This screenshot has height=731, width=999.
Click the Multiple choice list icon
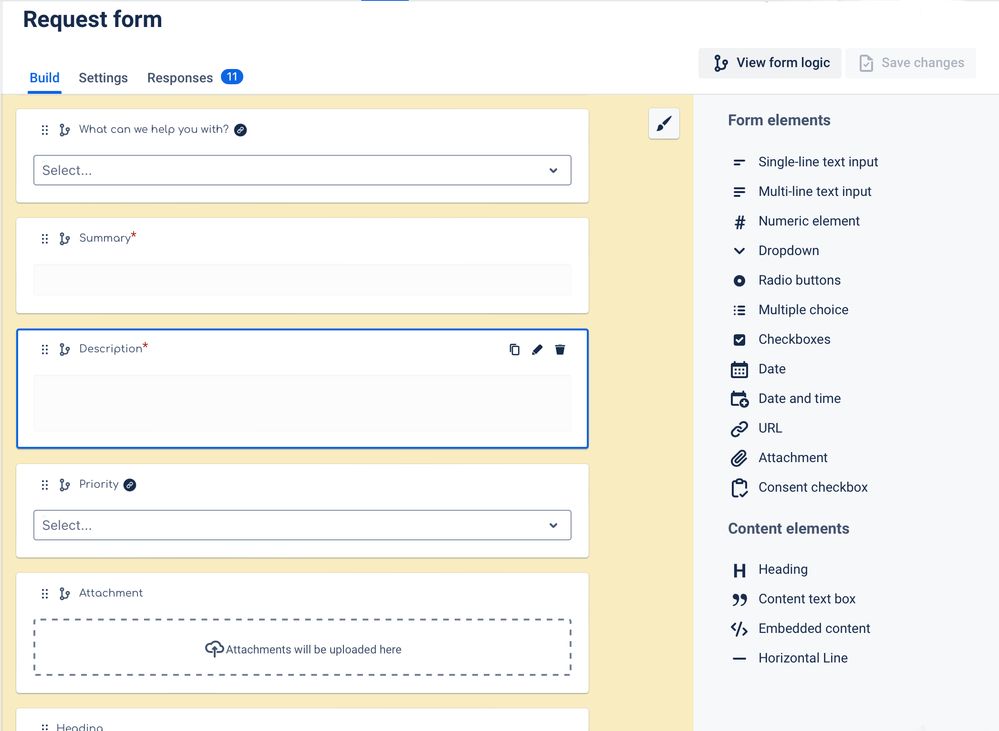click(x=739, y=310)
